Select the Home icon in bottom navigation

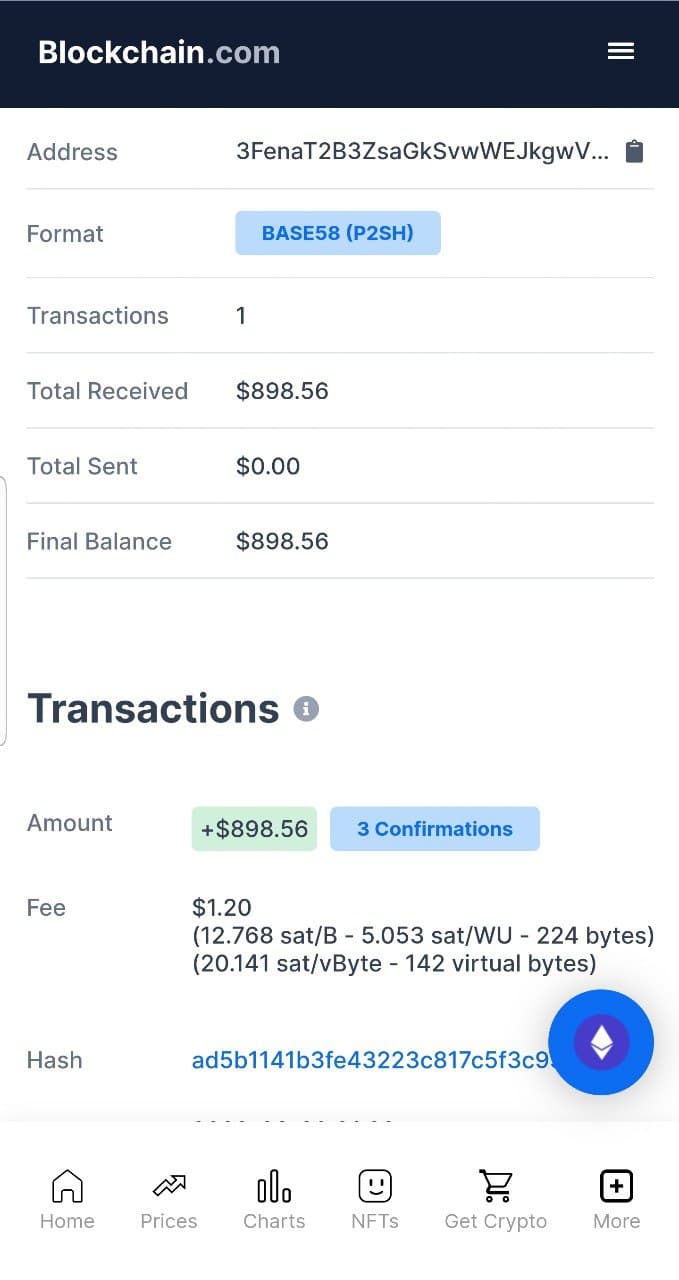(67, 1196)
